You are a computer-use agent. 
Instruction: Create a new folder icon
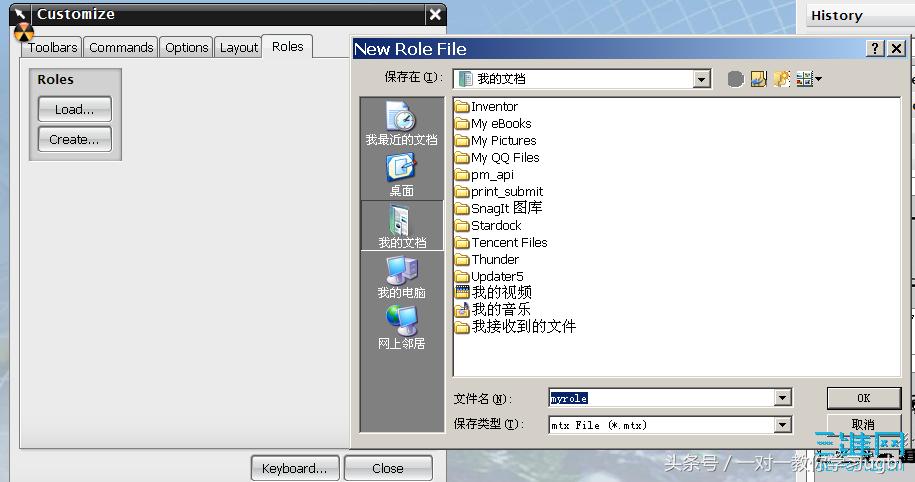[x=782, y=79]
